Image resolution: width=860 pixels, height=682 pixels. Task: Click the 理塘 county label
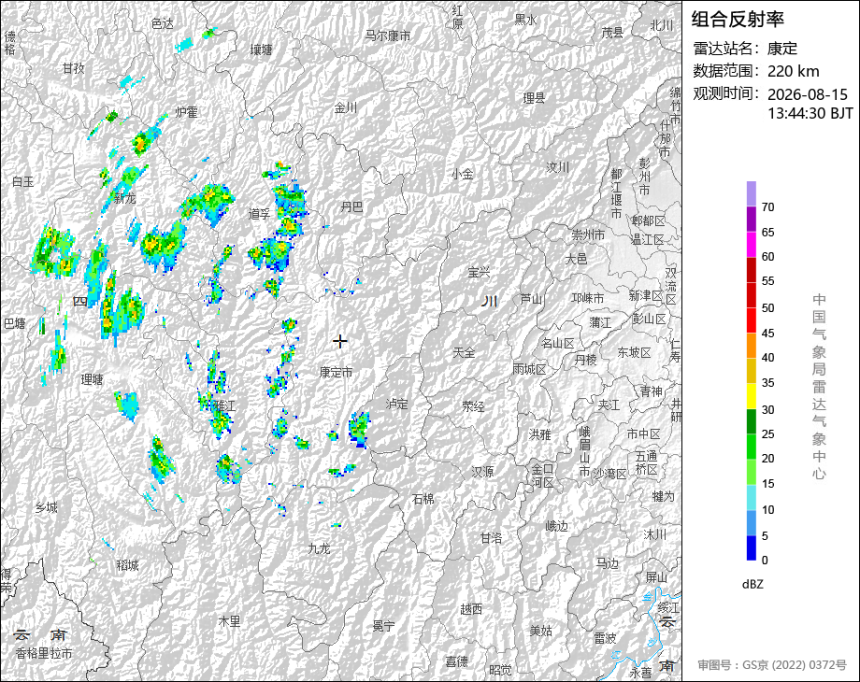click(x=92, y=379)
